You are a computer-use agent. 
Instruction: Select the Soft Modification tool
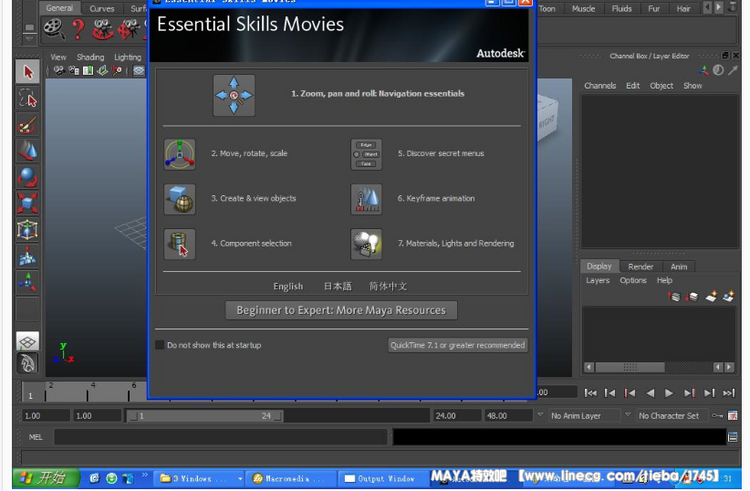pos(28,256)
